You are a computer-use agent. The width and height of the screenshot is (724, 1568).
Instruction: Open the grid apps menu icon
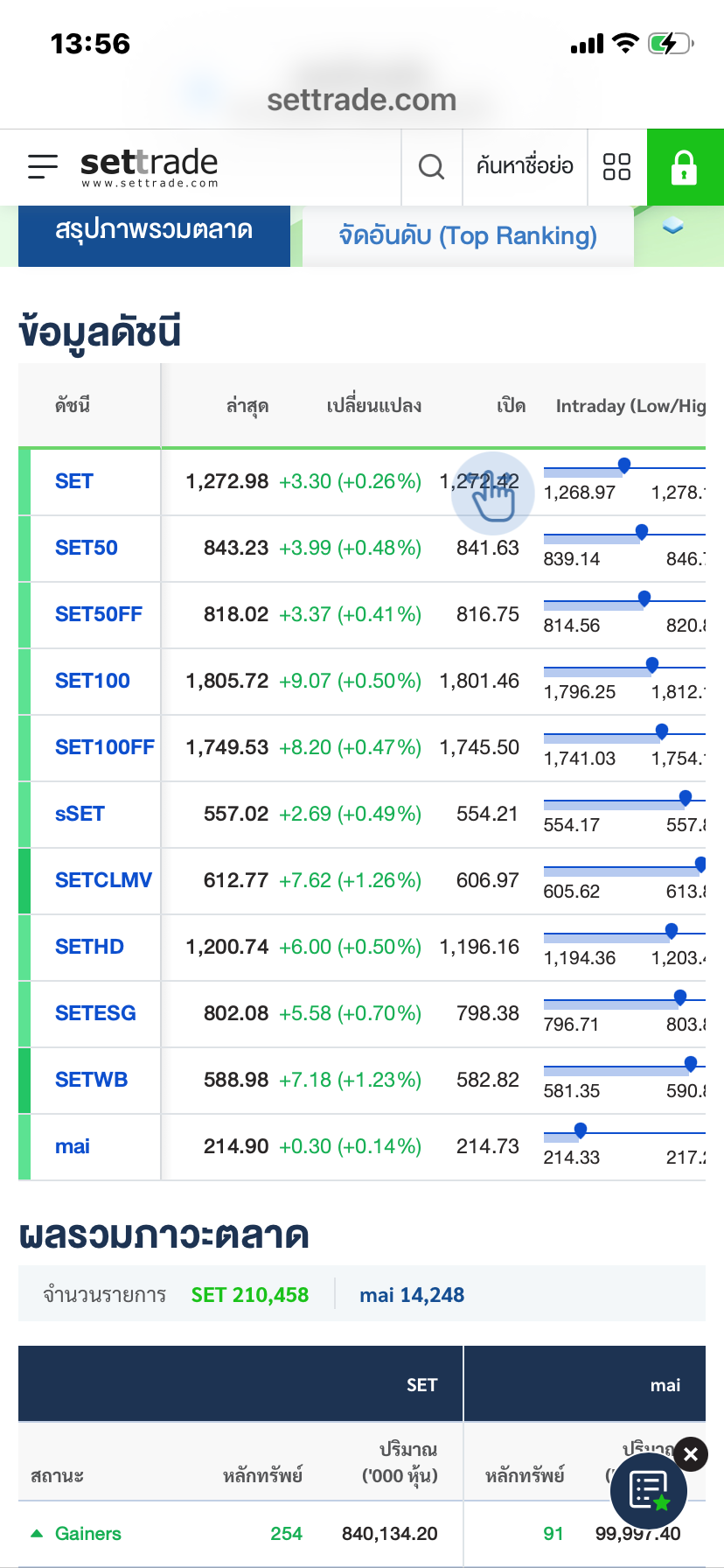click(x=616, y=166)
